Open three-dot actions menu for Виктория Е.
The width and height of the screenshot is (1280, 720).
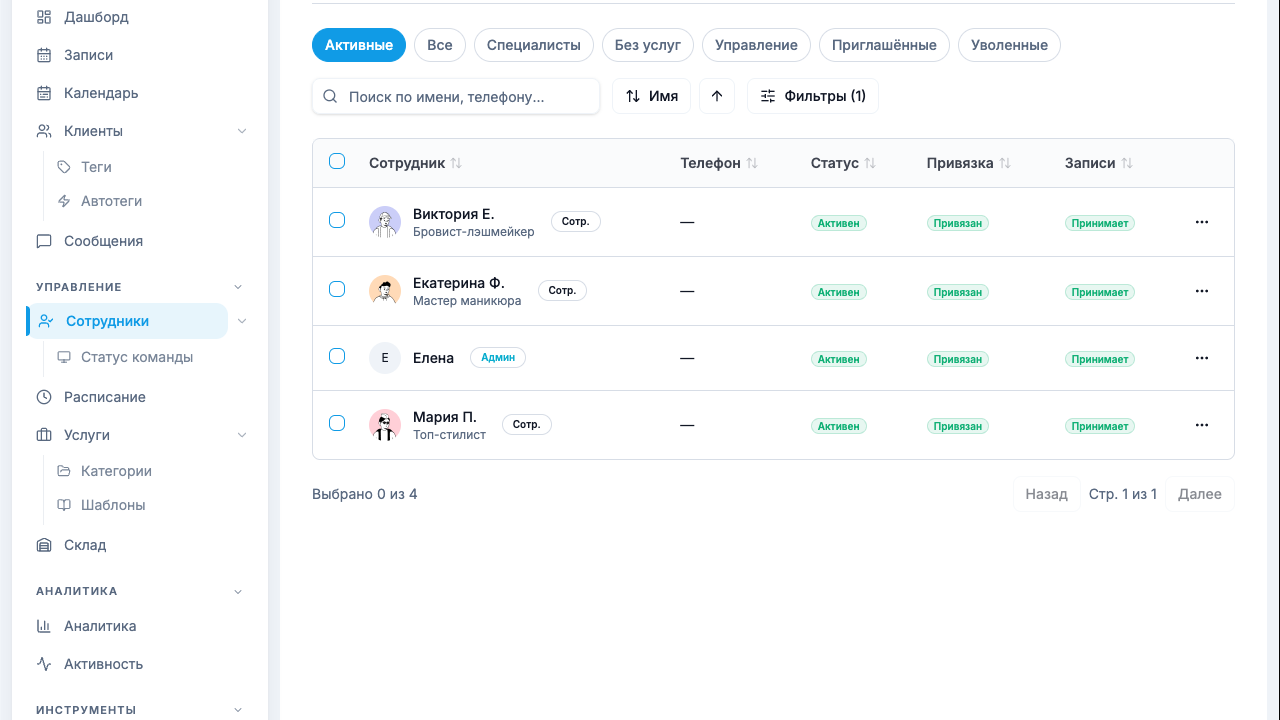(x=1202, y=222)
